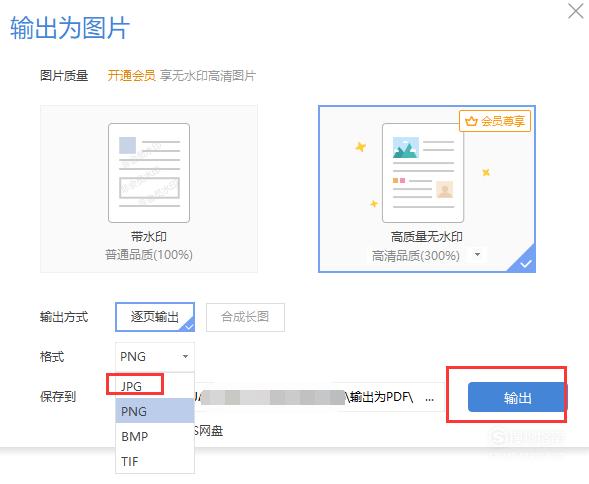Click the 带水印 document preview thumbnail
This screenshot has width=589, height=484.
[149, 172]
